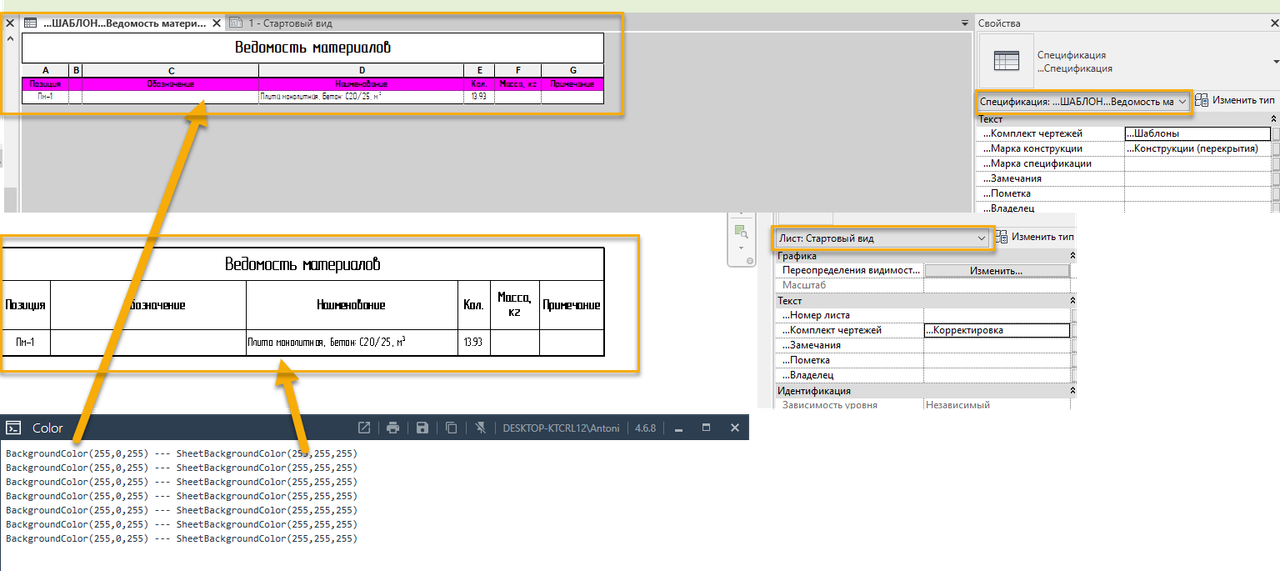
Task: Click Пм-1 cell in the schedule view
Action: (x=46, y=97)
